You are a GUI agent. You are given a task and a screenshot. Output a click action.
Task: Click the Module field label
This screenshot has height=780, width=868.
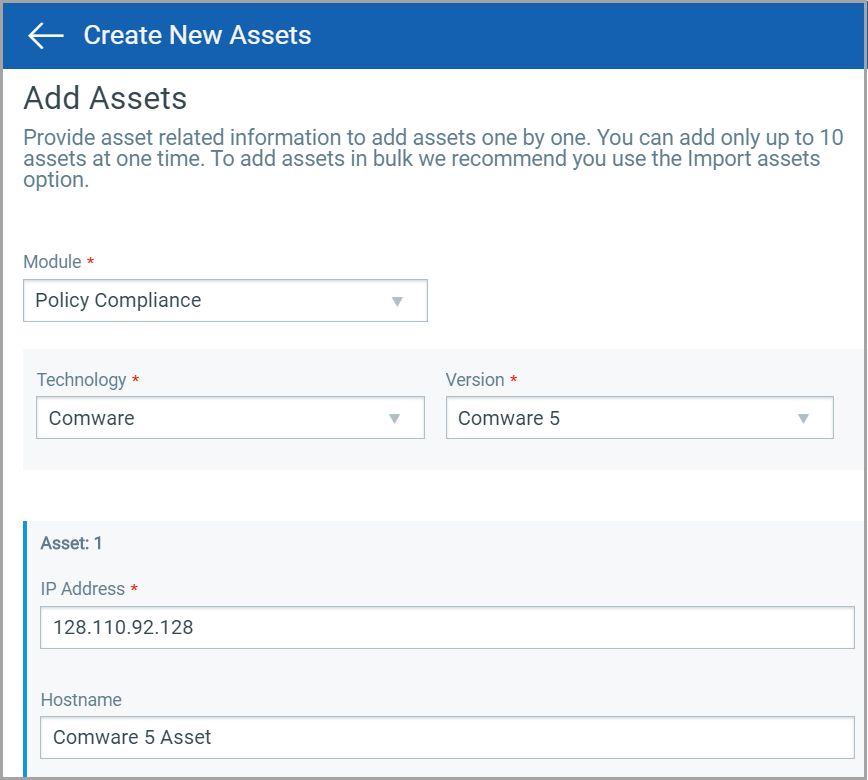(53, 261)
